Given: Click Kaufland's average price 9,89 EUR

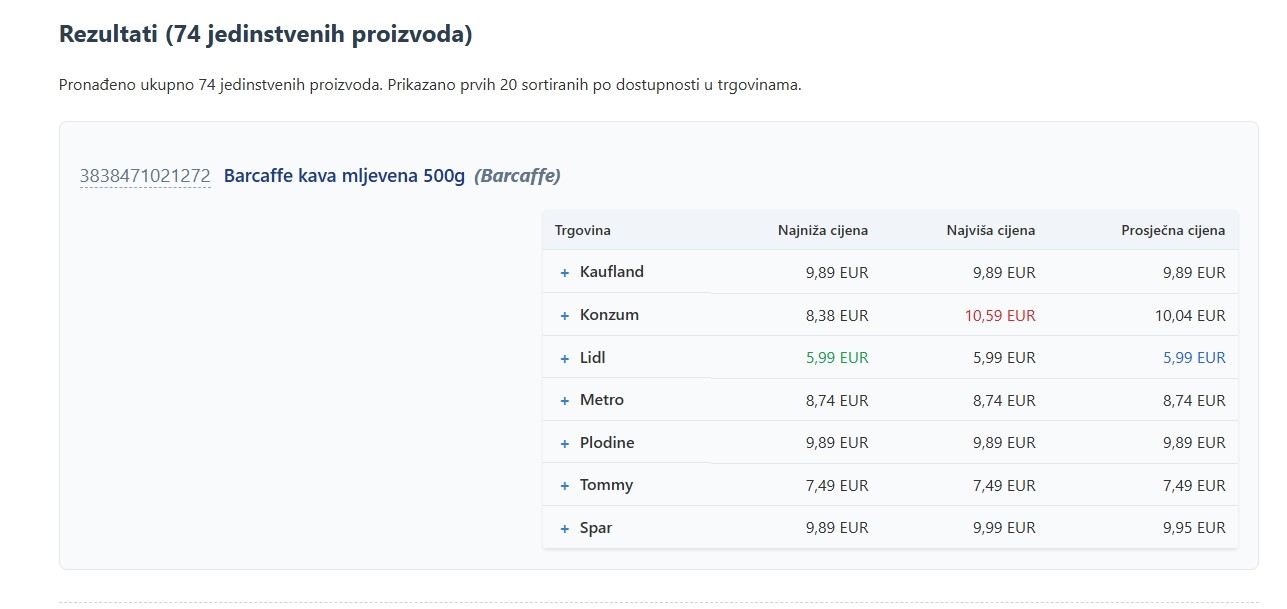Looking at the screenshot, I should click(1194, 272).
